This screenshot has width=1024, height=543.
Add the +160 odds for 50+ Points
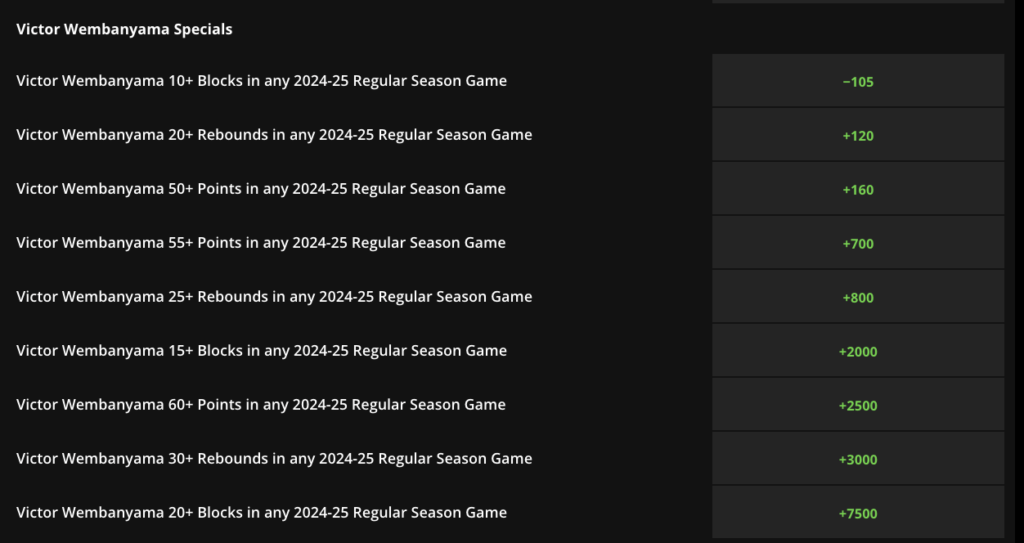click(x=858, y=189)
